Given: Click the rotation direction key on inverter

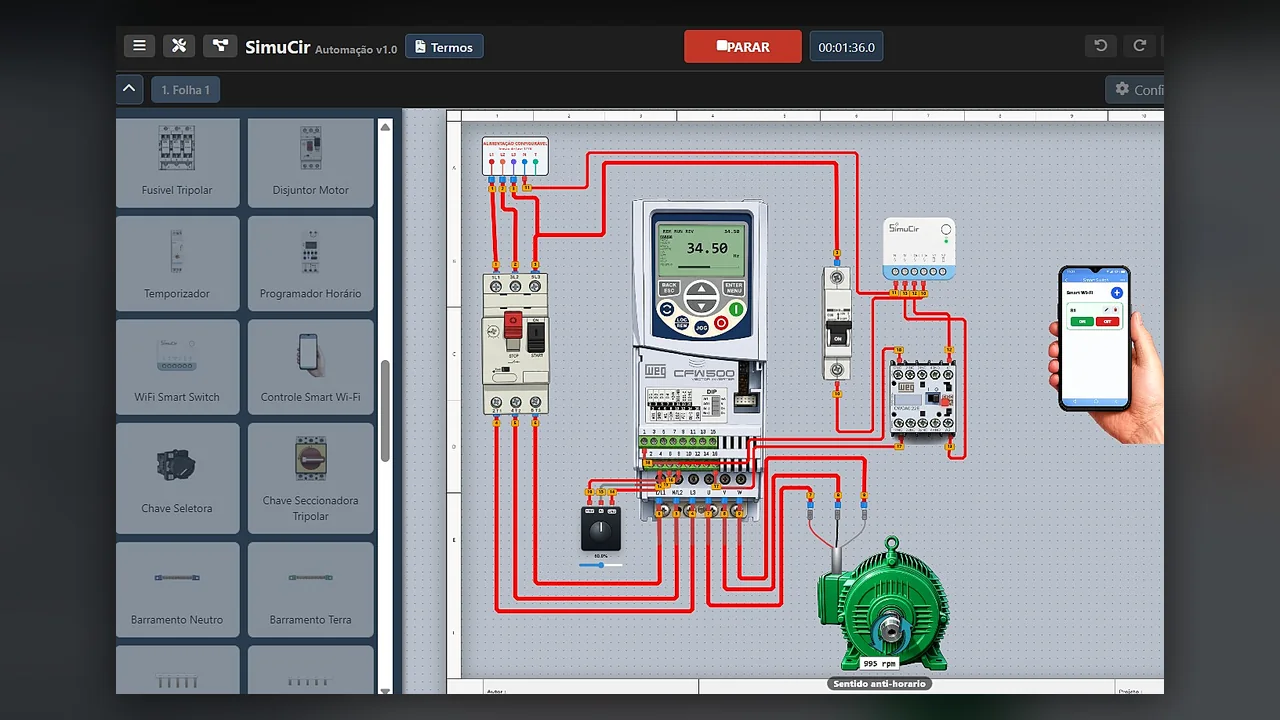Looking at the screenshot, I should pos(666,310).
